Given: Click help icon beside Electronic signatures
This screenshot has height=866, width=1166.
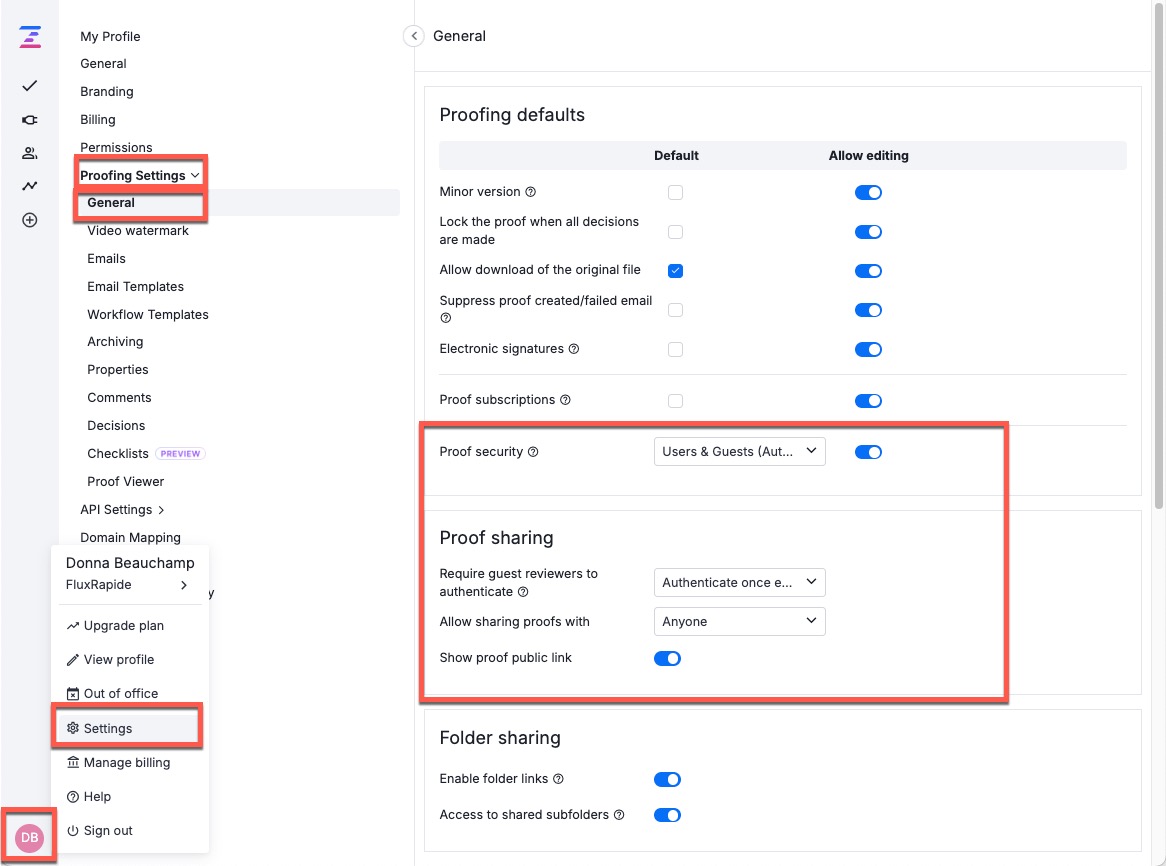Looking at the screenshot, I should pos(574,349).
